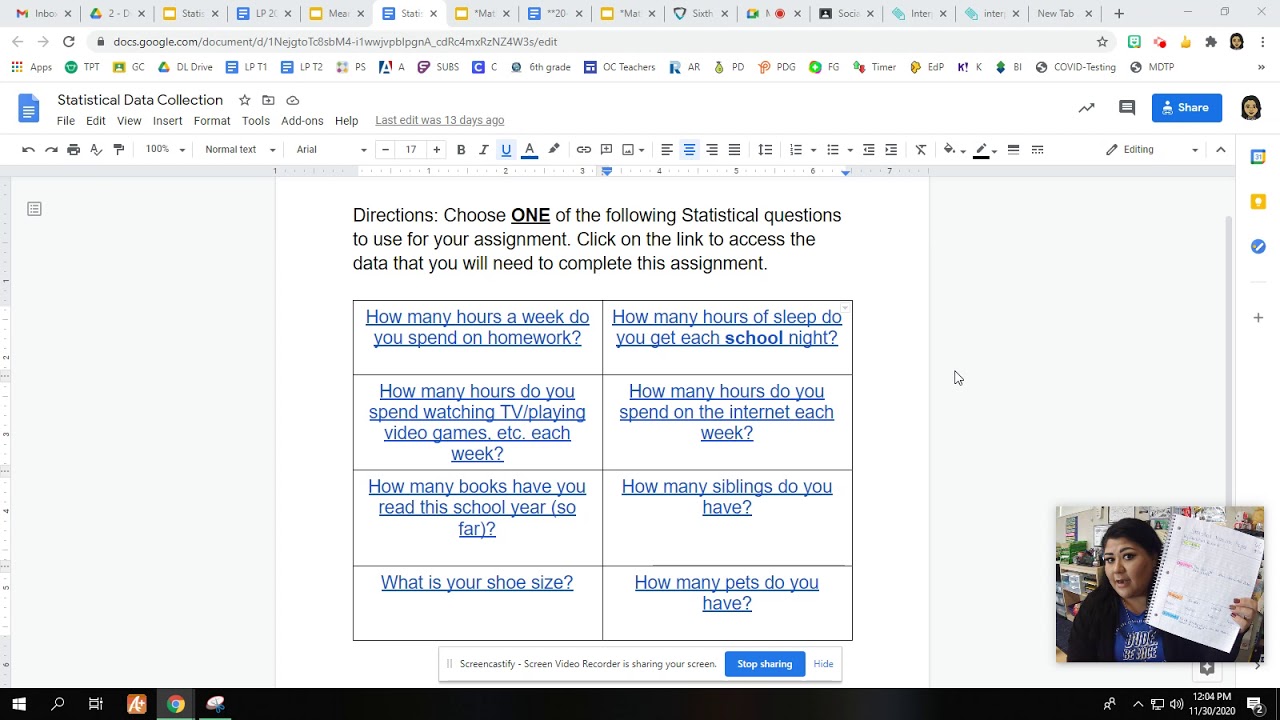
Task: Open the Arial font dropdown
Action: 332,150
